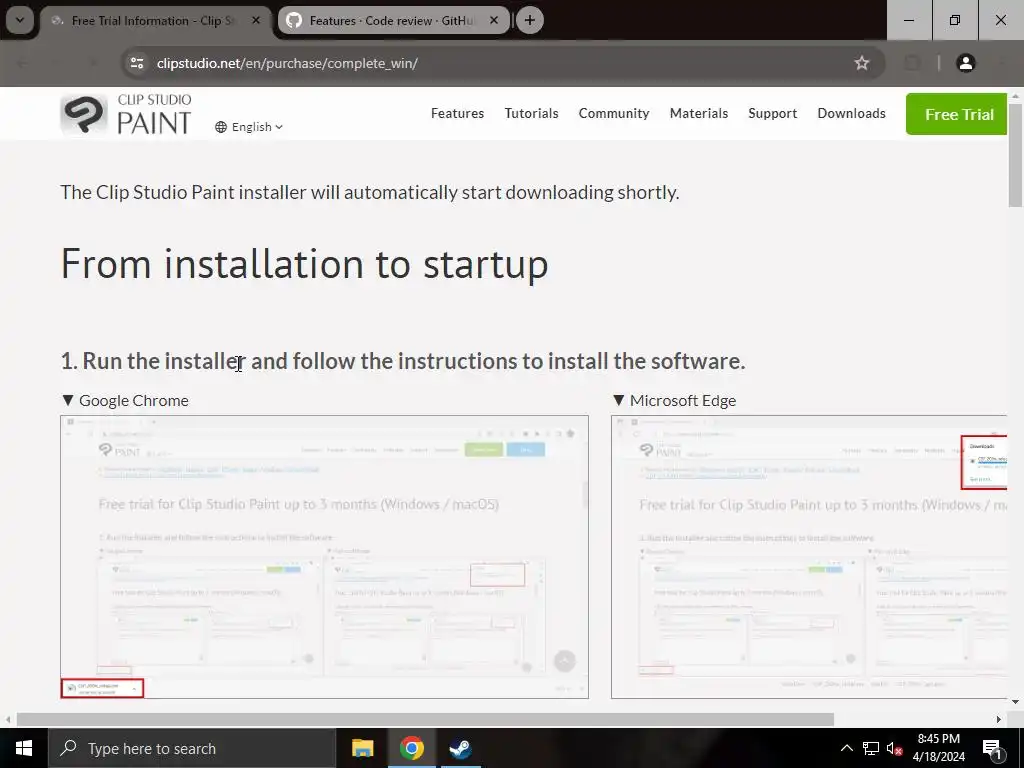
Task: Collapse the Microsoft Edge instructions section
Action: pos(675,400)
